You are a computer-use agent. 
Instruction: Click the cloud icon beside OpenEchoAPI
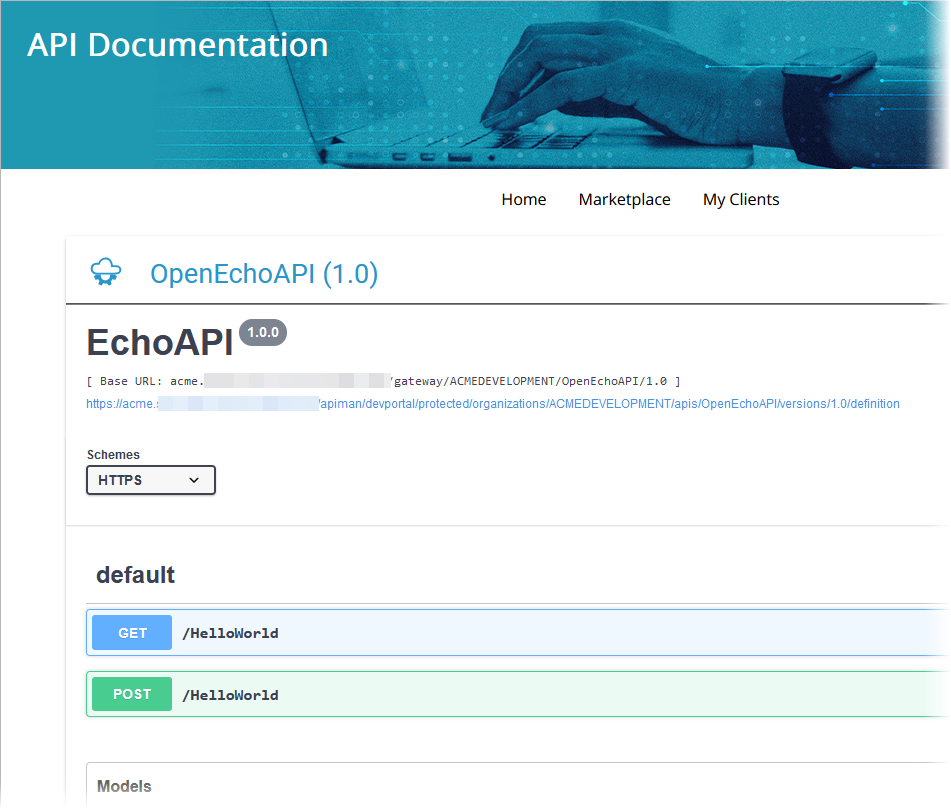pos(105,272)
